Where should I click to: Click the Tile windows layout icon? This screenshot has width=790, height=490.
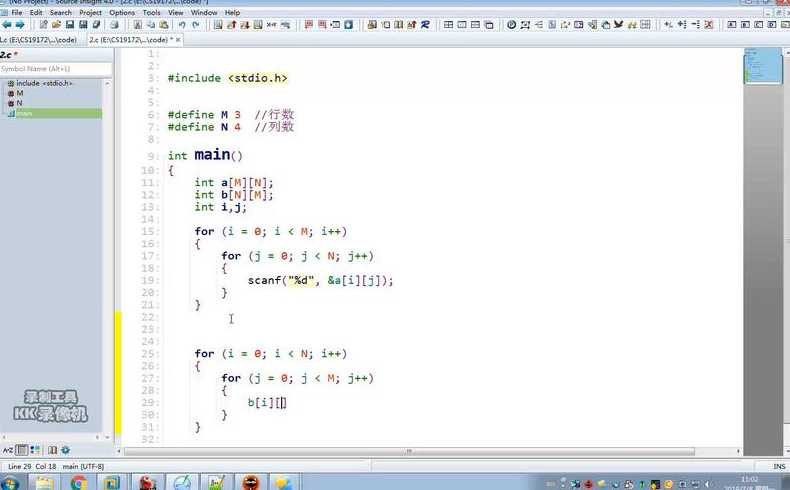(448, 24)
